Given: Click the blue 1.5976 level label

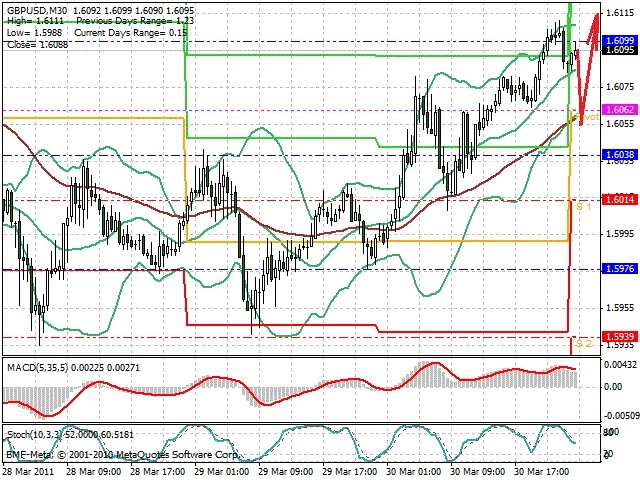Looking at the screenshot, I should (x=620, y=269).
